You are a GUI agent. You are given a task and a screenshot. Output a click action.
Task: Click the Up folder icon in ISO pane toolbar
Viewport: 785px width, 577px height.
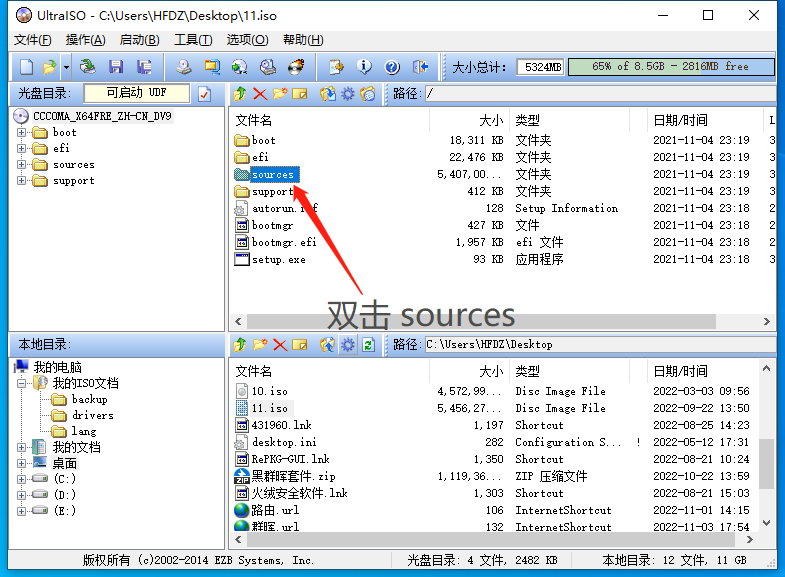(x=240, y=94)
